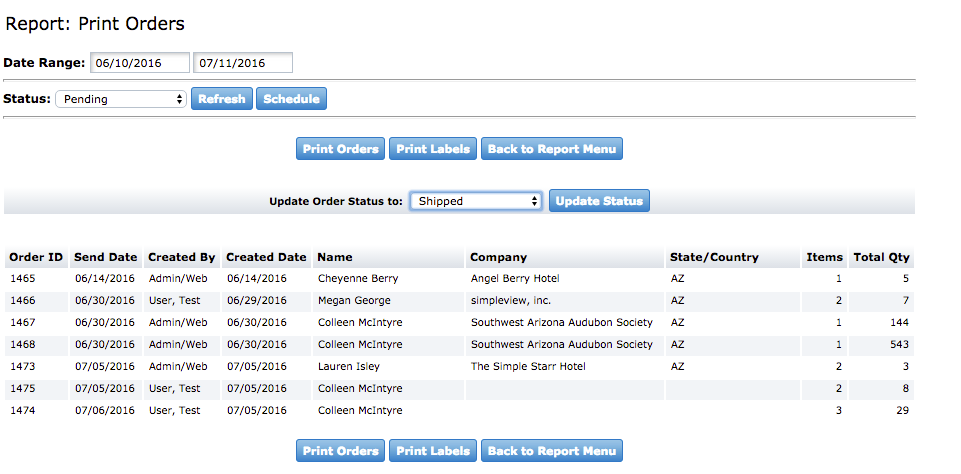Click the Refresh button
961x474 pixels.
tap(222, 99)
